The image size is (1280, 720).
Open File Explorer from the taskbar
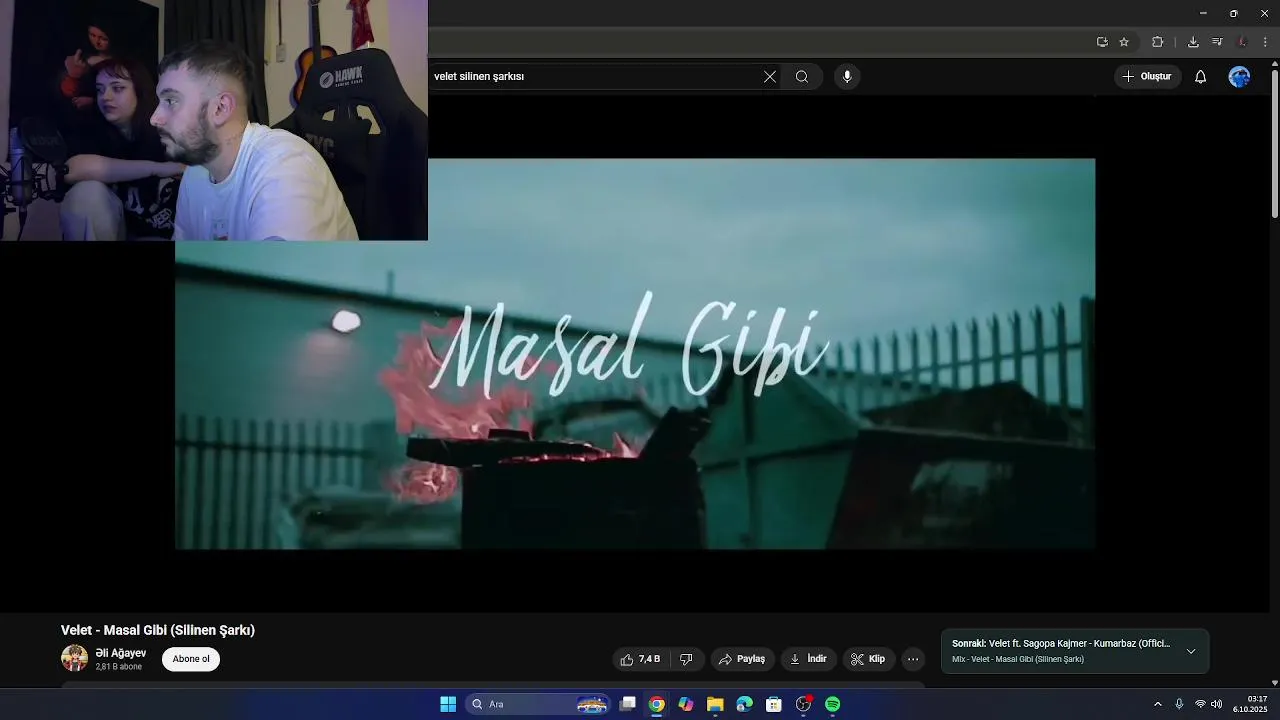coord(715,704)
